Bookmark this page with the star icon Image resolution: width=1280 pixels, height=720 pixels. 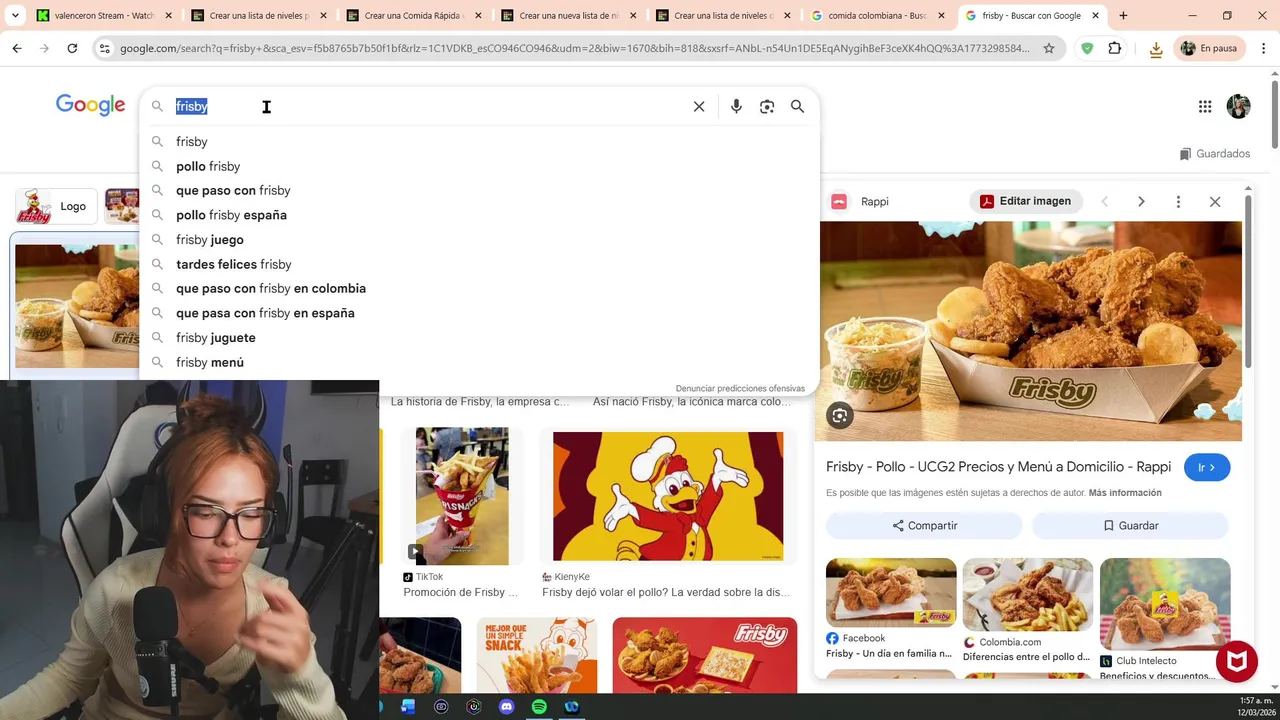click(1049, 48)
